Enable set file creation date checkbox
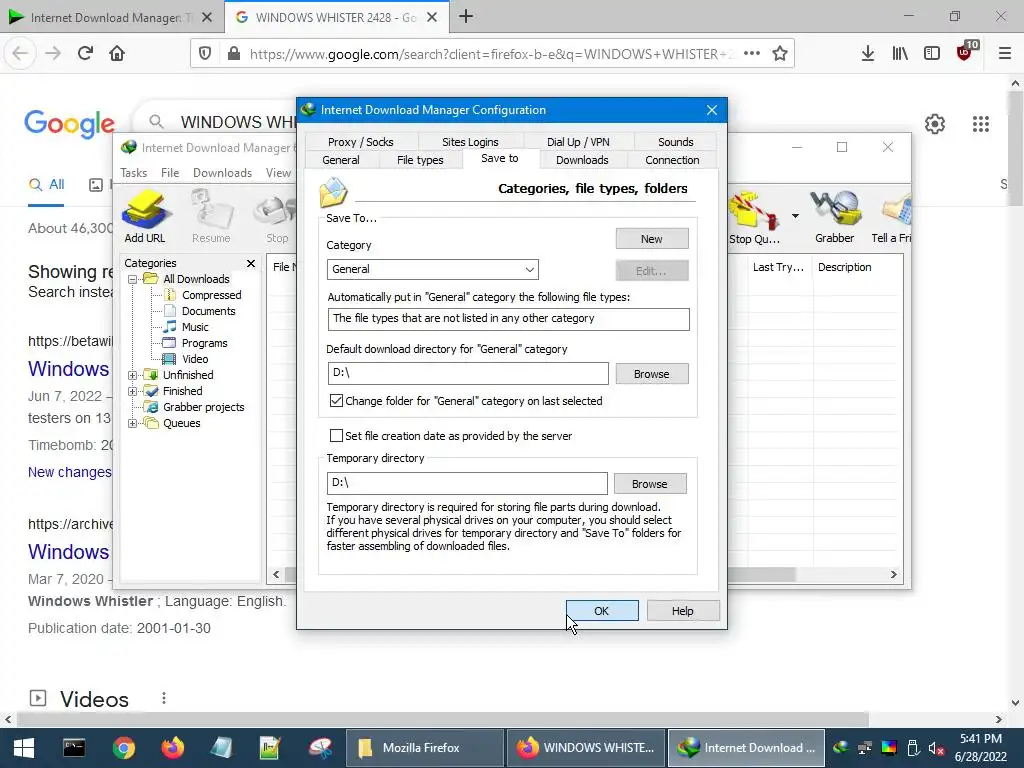This screenshot has height=768, width=1024. click(336, 436)
